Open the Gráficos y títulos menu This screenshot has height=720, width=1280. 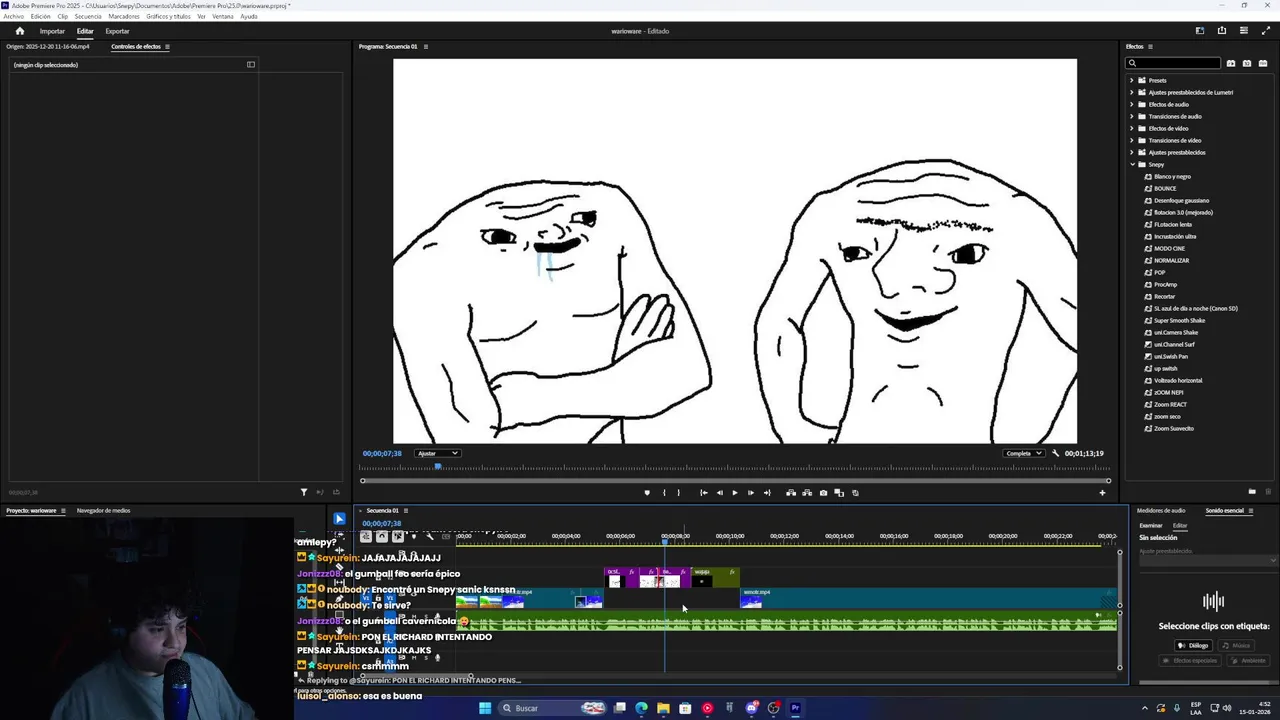pos(168,16)
